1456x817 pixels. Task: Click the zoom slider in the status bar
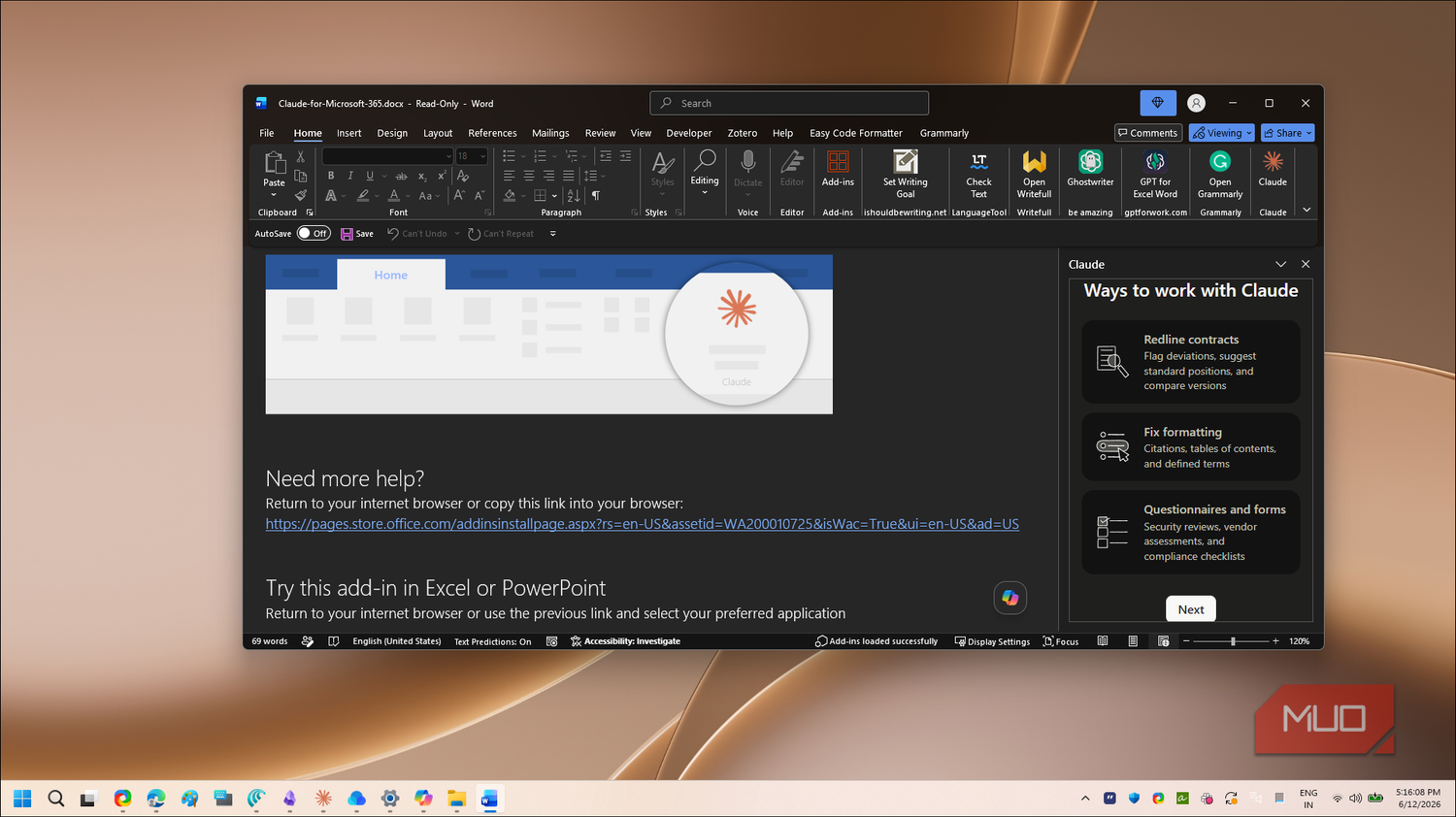[1233, 641]
